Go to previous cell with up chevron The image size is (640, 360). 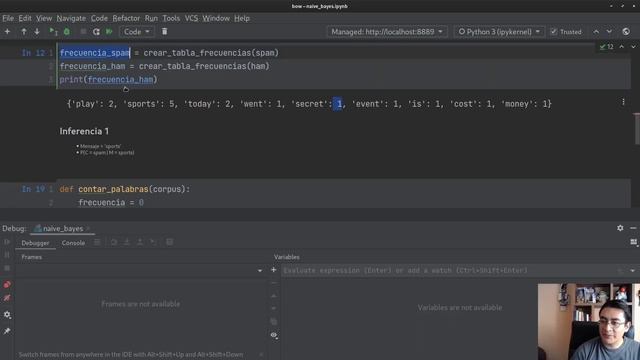pos(596,31)
